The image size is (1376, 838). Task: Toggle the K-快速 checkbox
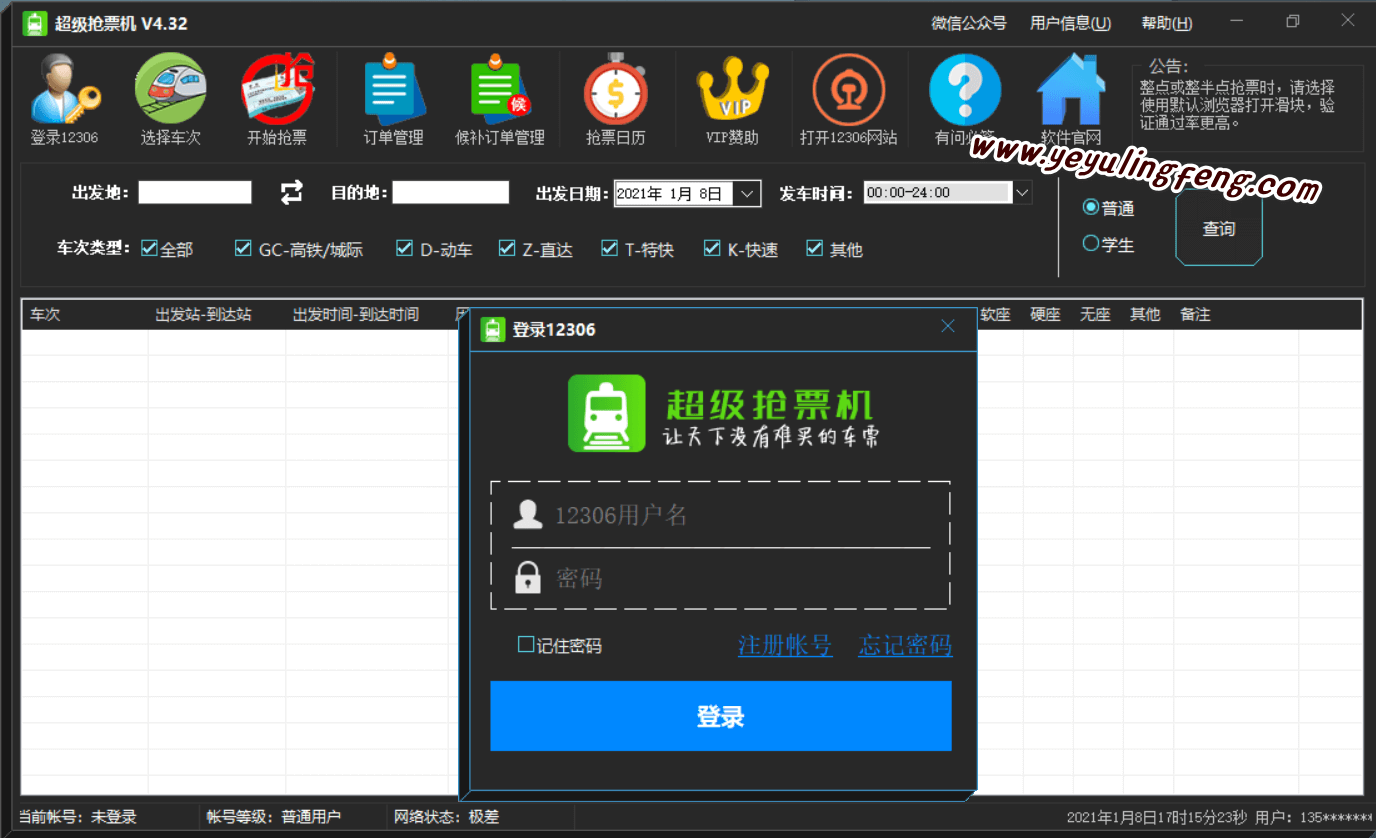pyautogui.click(x=712, y=248)
